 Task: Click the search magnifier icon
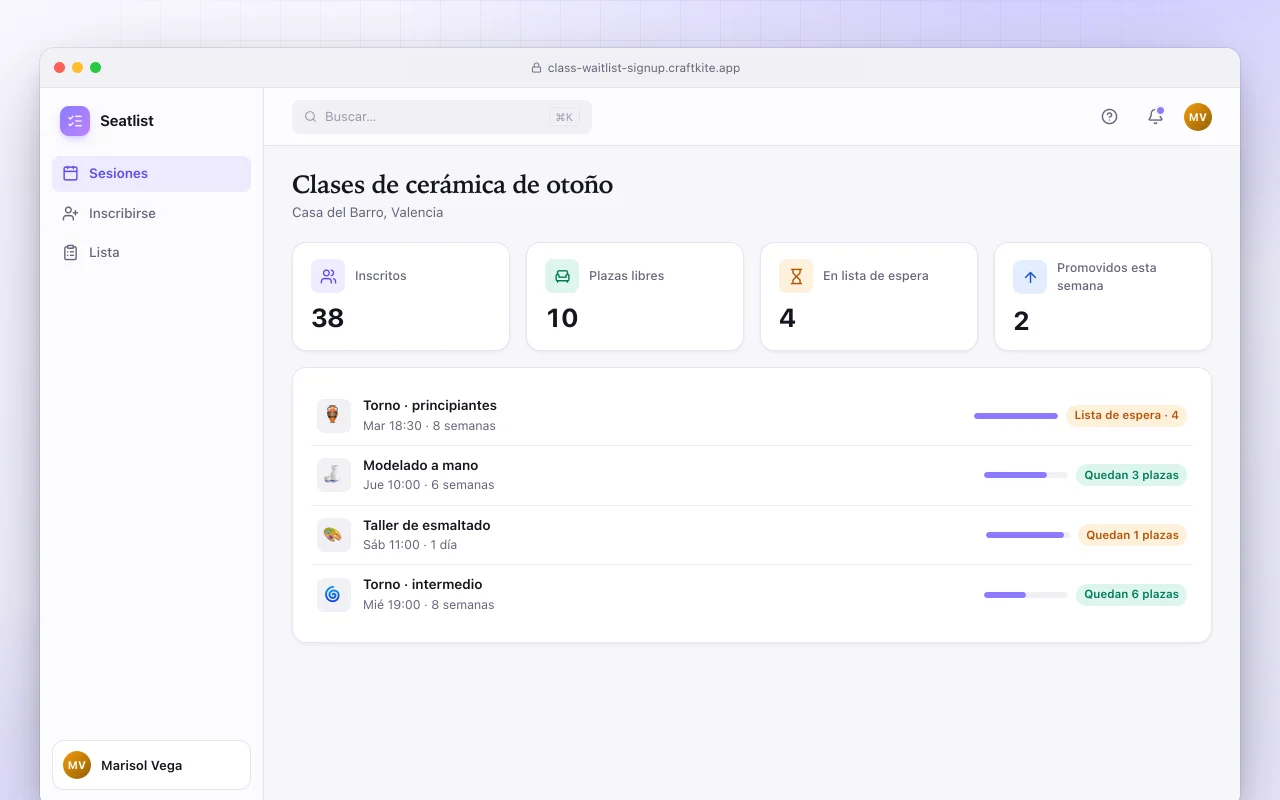tap(311, 117)
